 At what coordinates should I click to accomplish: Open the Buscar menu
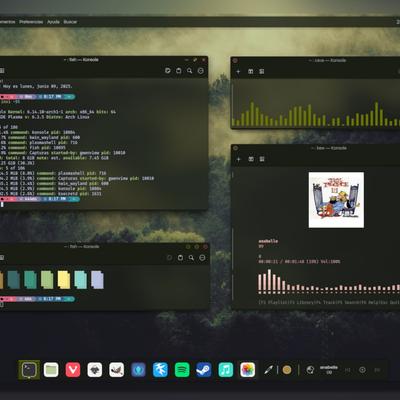click(70, 22)
